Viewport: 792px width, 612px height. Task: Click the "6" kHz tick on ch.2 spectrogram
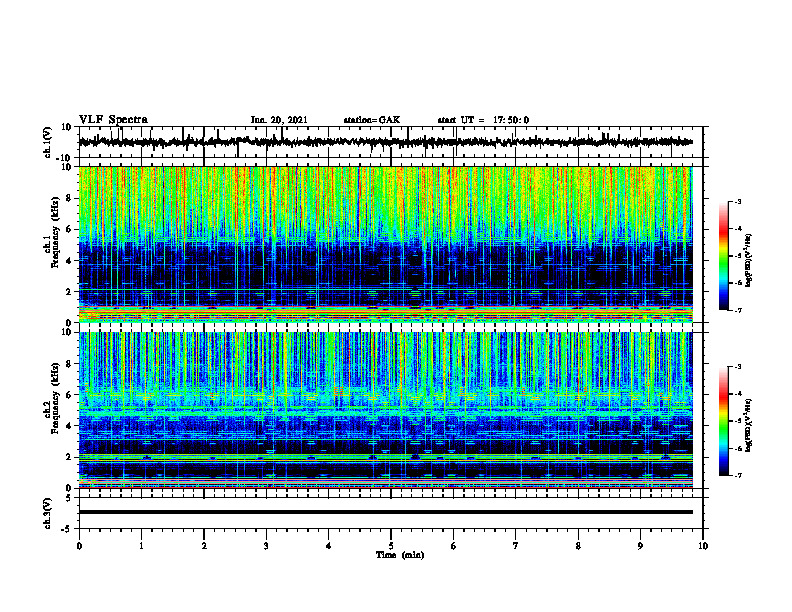click(x=70, y=395)
